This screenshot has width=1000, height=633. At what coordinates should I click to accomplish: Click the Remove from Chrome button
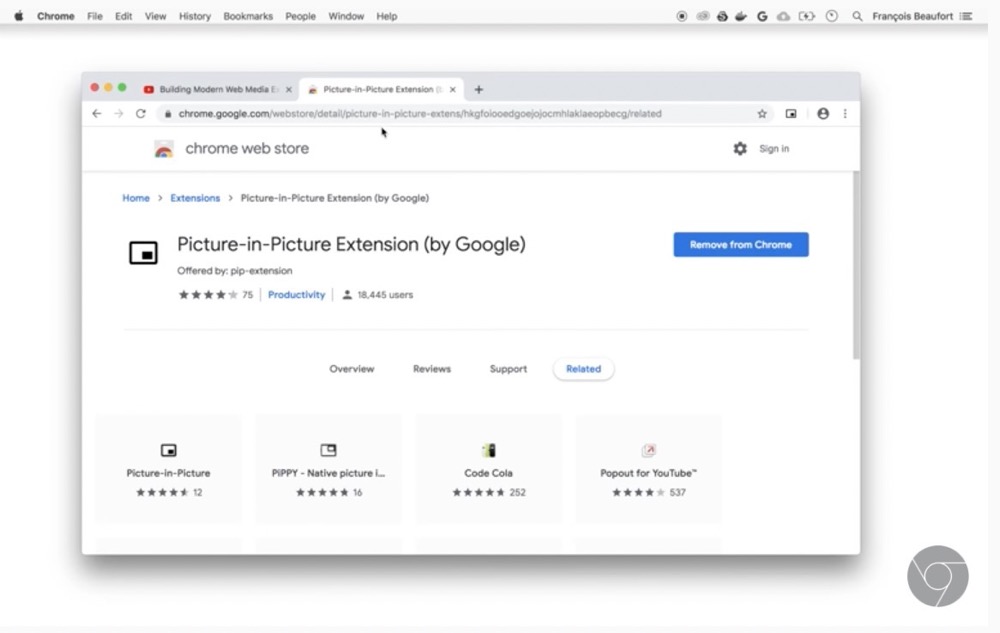tap(740, 245)
